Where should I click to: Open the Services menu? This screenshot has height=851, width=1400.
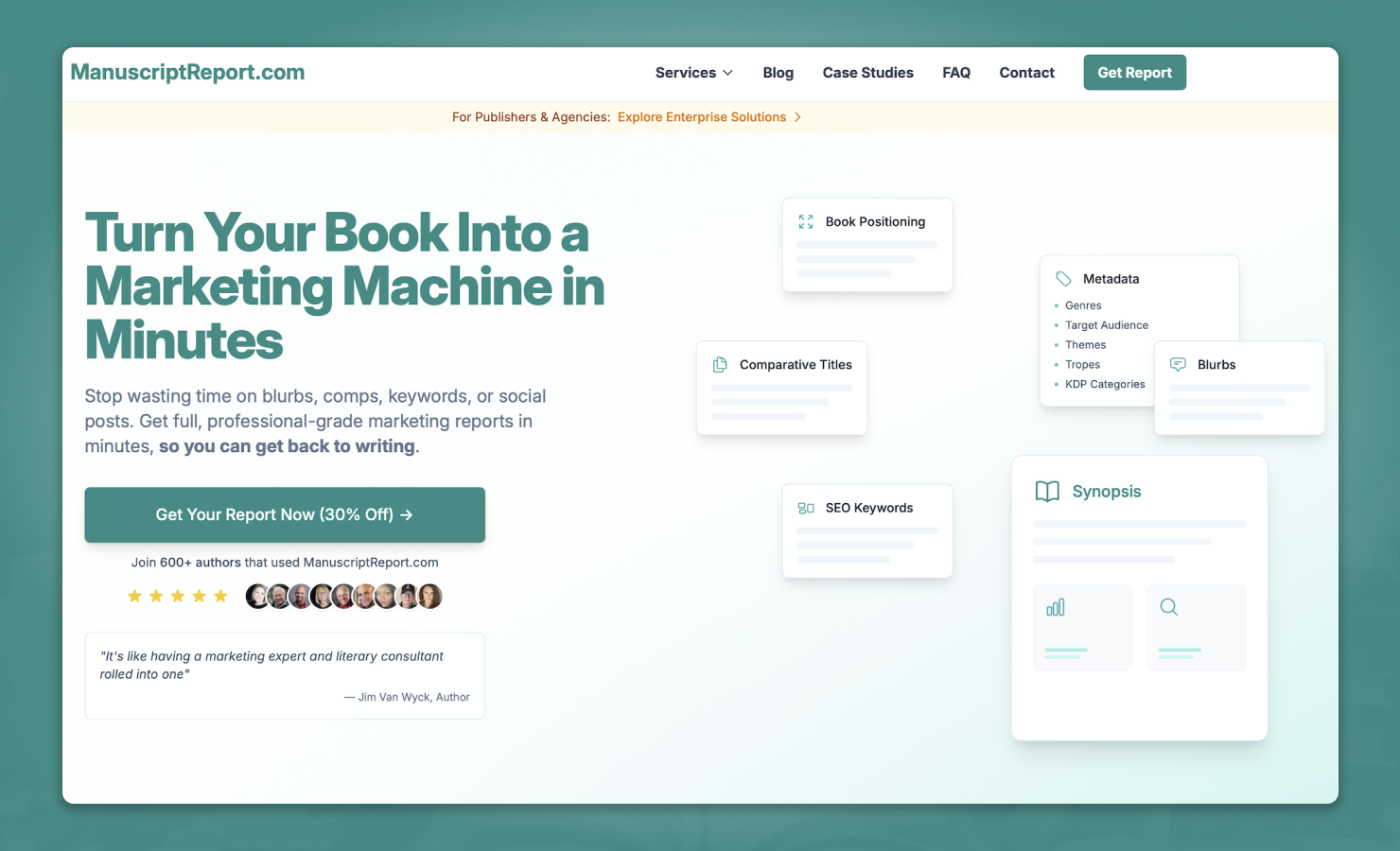click(694, 73)
